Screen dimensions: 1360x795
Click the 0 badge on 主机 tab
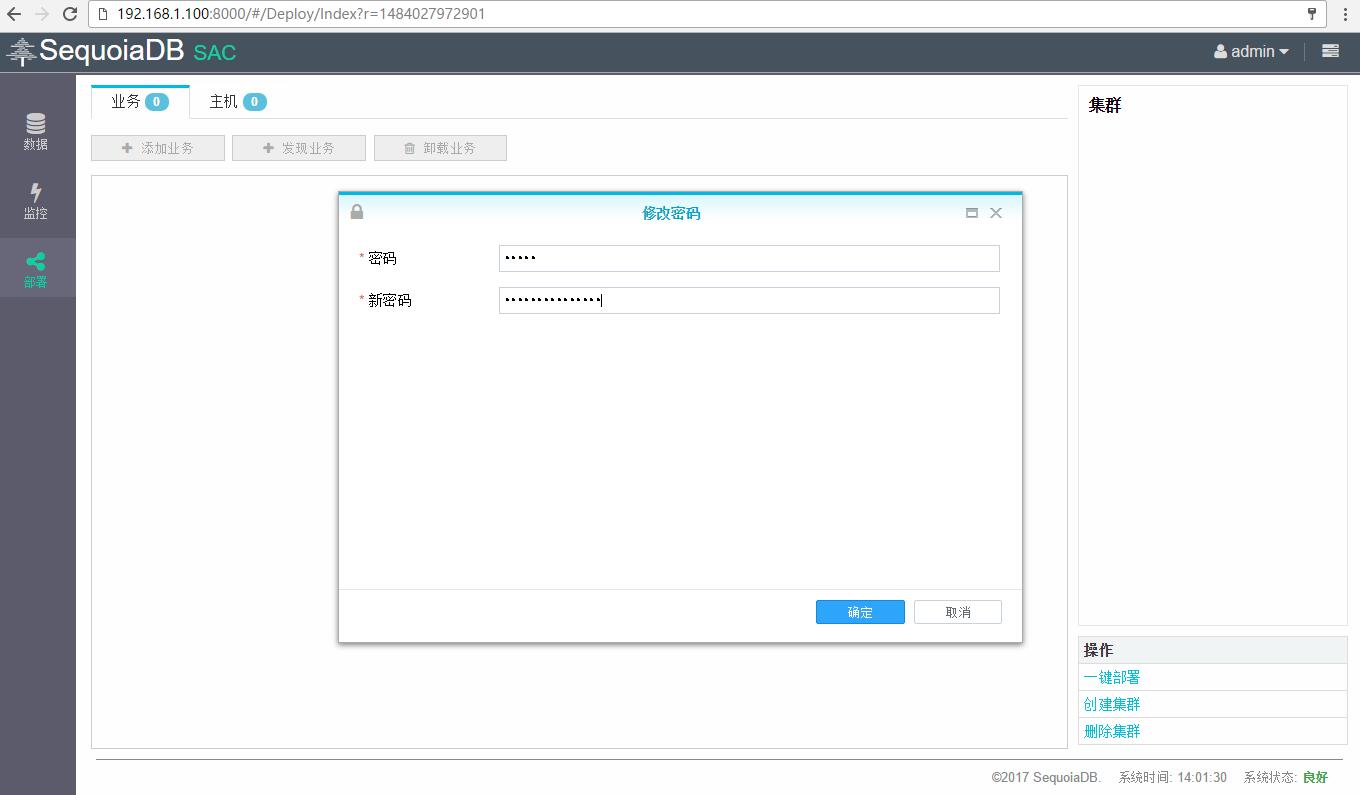pos(254,102)
